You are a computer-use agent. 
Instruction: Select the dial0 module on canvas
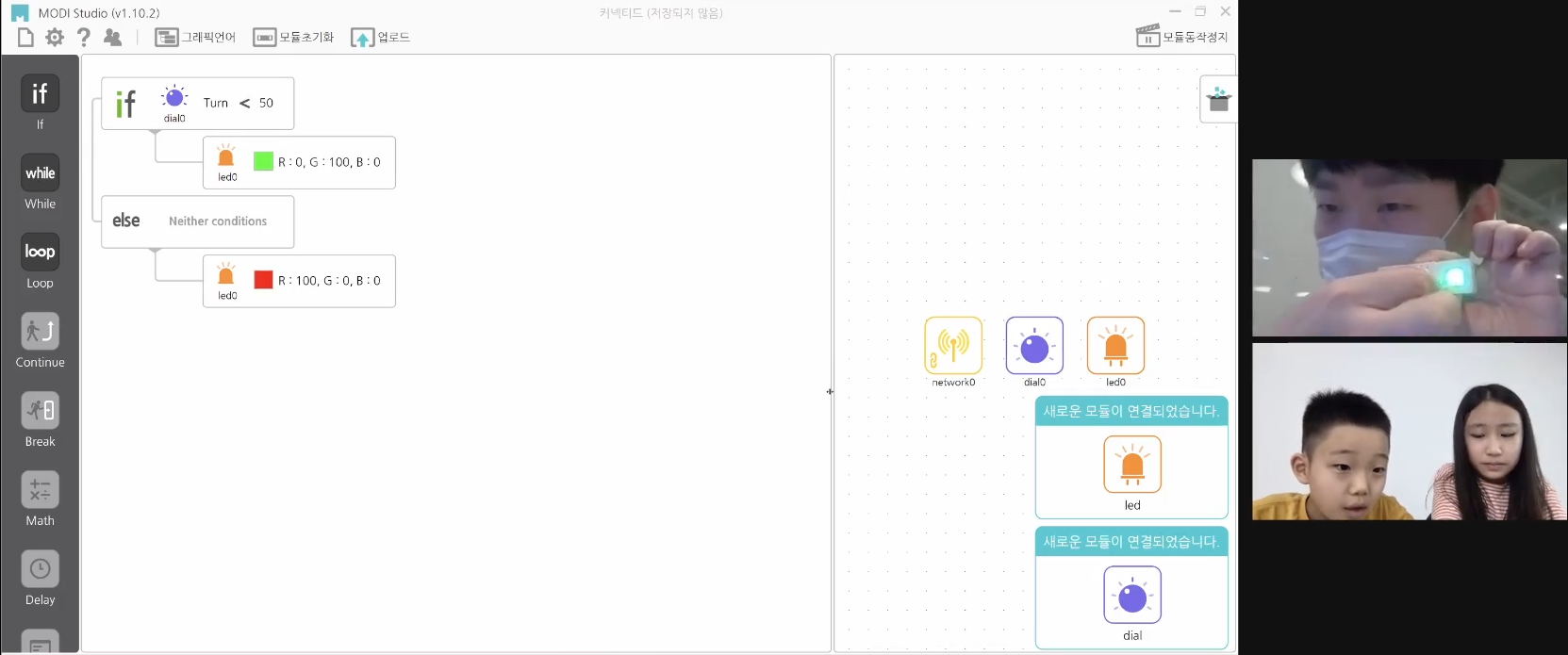pyautogui.click(x=1034, y=346)
